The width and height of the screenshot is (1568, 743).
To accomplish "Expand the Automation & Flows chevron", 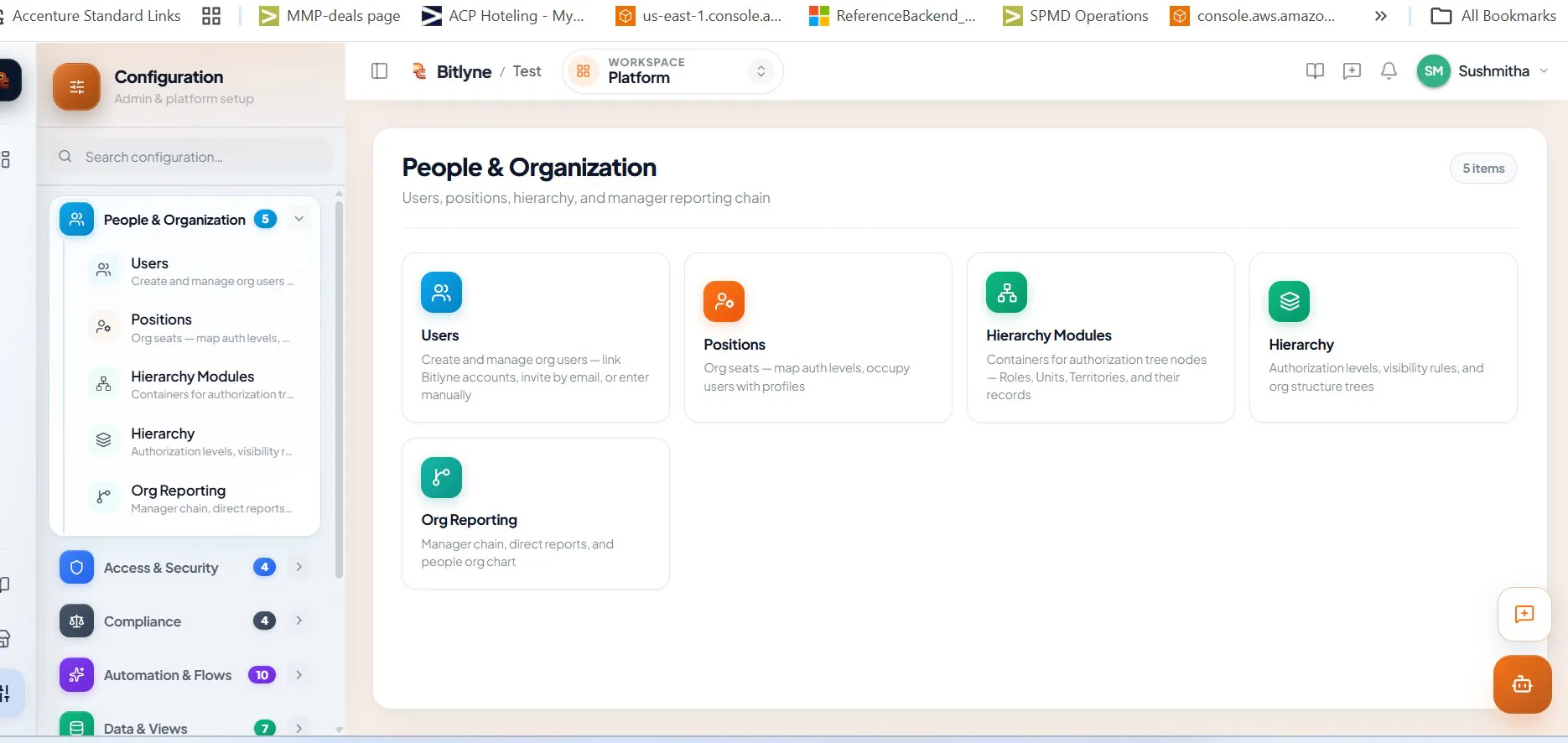I will (x=299, y=674).
